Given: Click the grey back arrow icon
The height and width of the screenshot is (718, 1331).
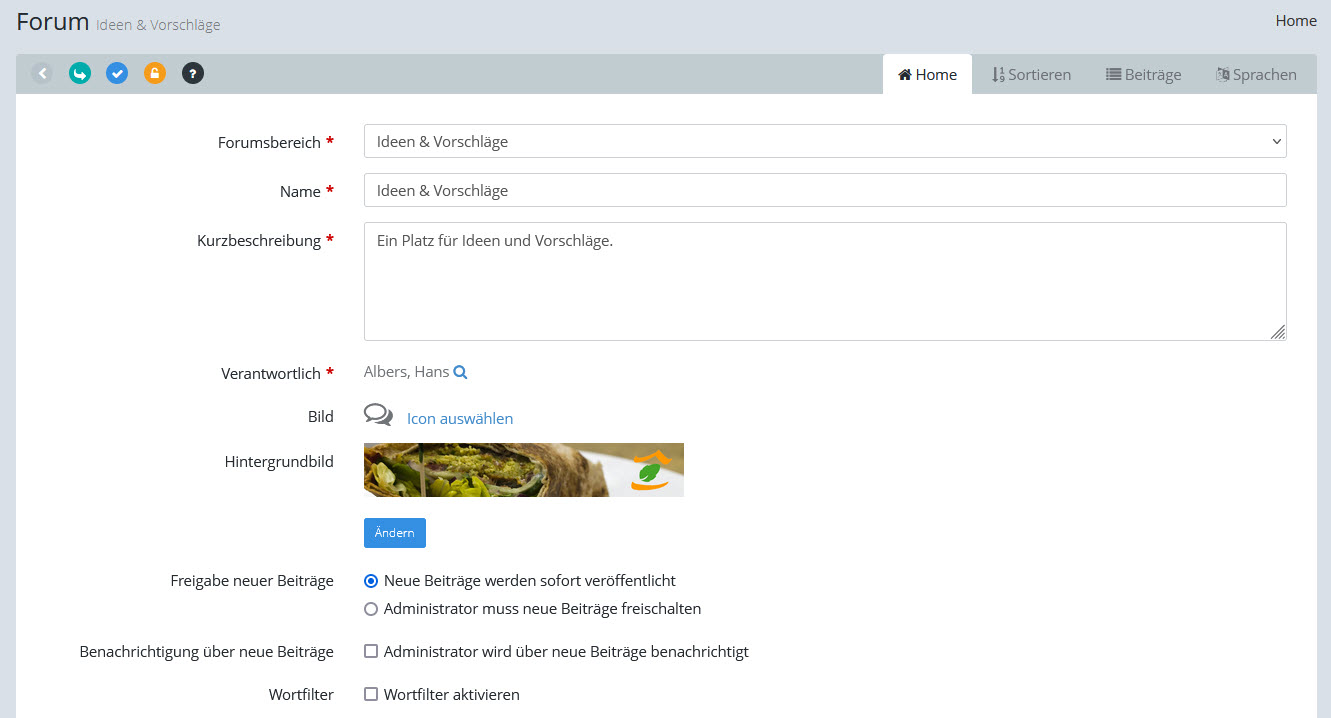Looking at the screenshot, I should click(42, 73).
